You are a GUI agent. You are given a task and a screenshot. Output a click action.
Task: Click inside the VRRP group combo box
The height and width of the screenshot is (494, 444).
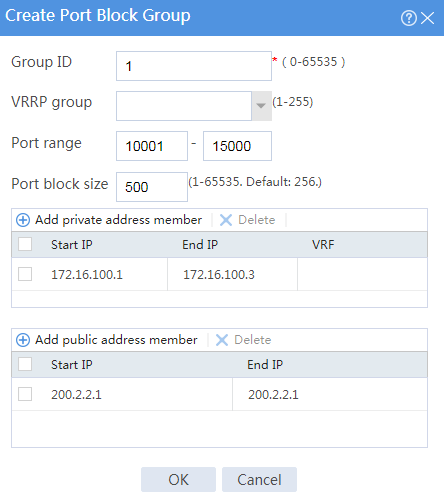[x=184, y=106]
